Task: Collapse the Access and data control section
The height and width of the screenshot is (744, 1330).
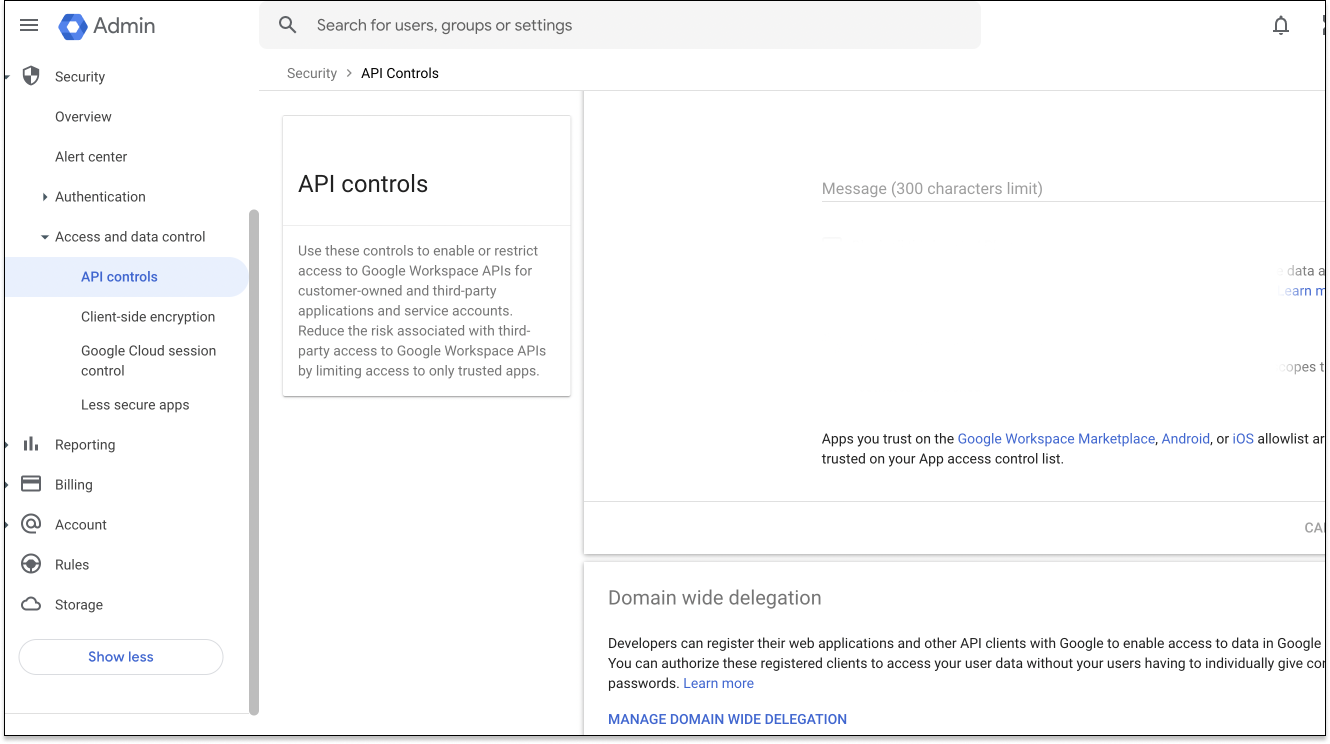Action: [44, 236]
